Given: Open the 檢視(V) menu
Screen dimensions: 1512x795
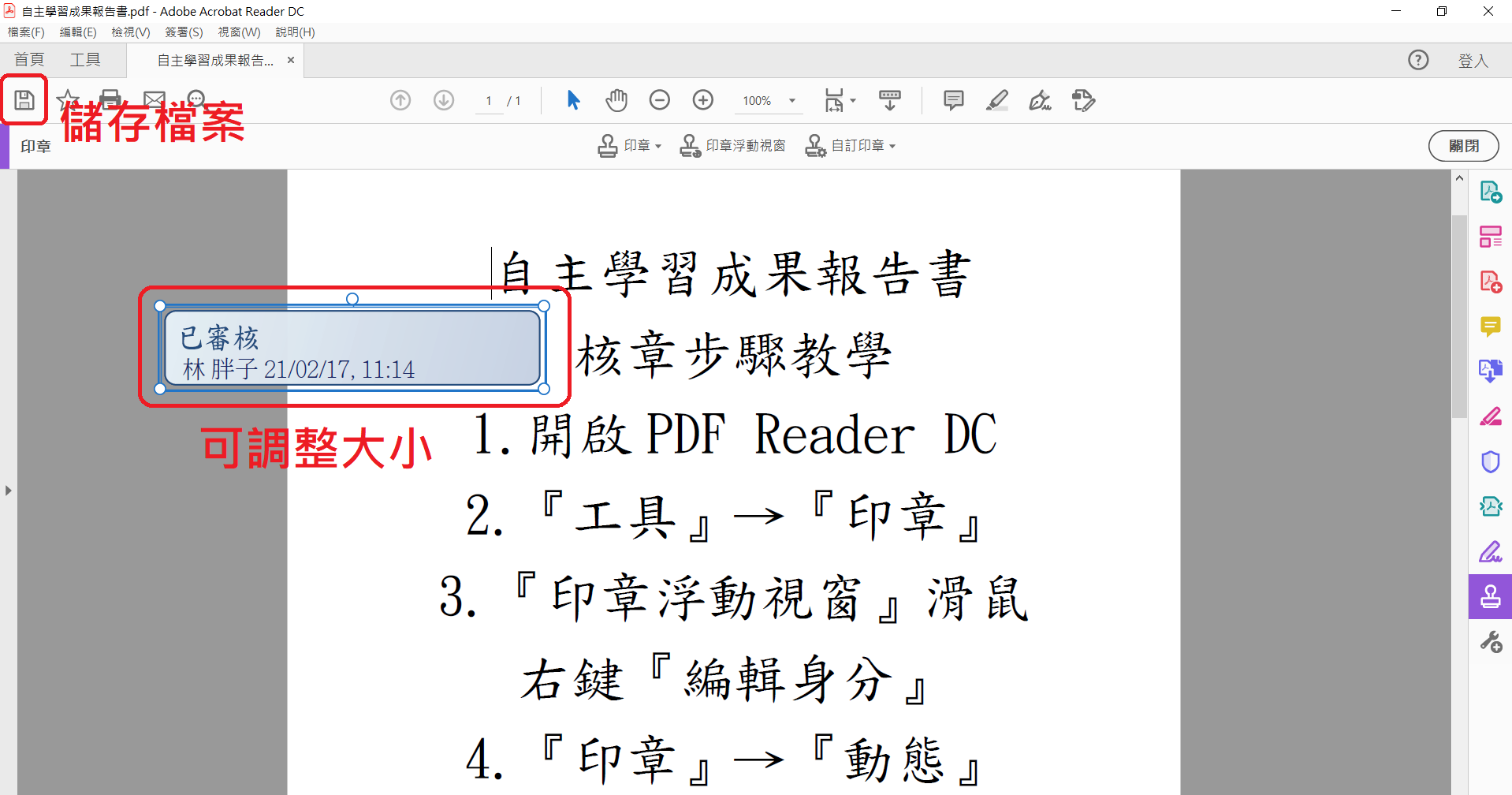Looking at the screenshot, I should 131,32.
